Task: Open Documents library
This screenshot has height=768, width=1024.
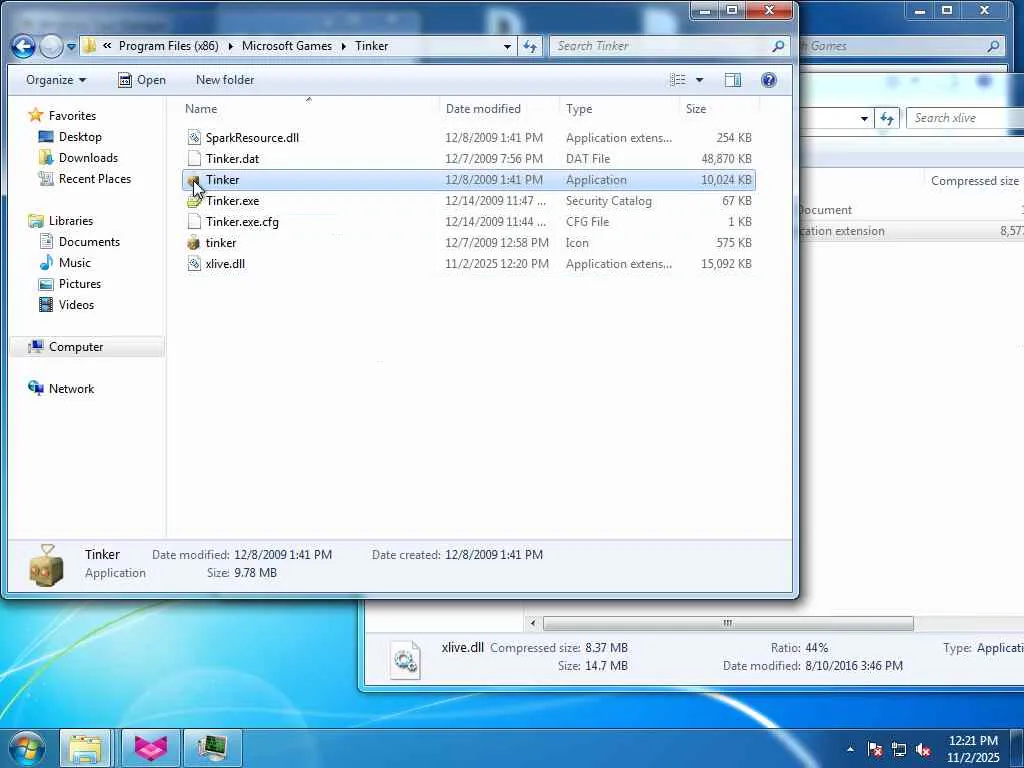Action: click(x=89, y=242)
